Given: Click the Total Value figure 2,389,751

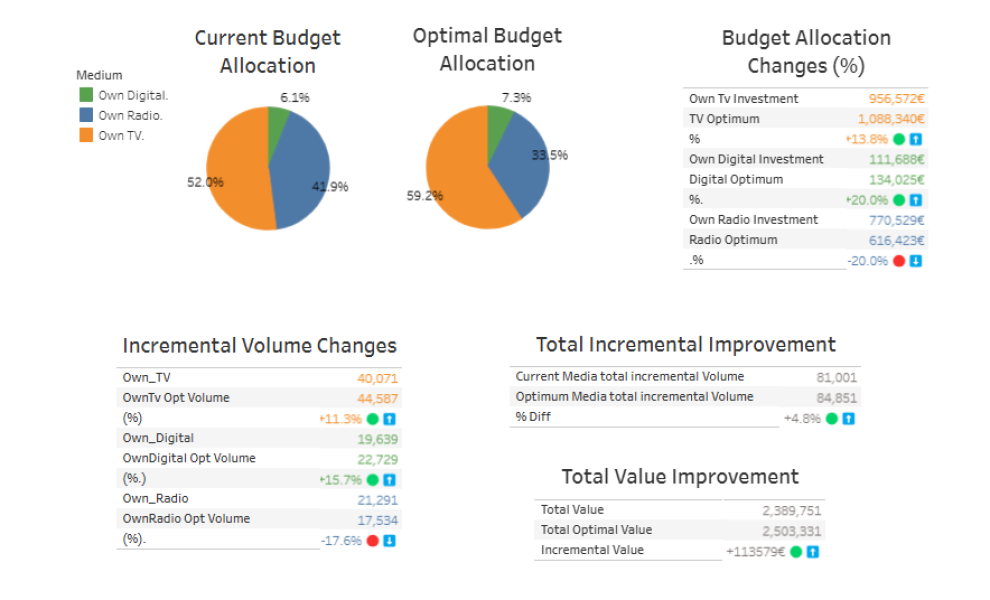Looking at the screenshot, I should tap(792, 510).
